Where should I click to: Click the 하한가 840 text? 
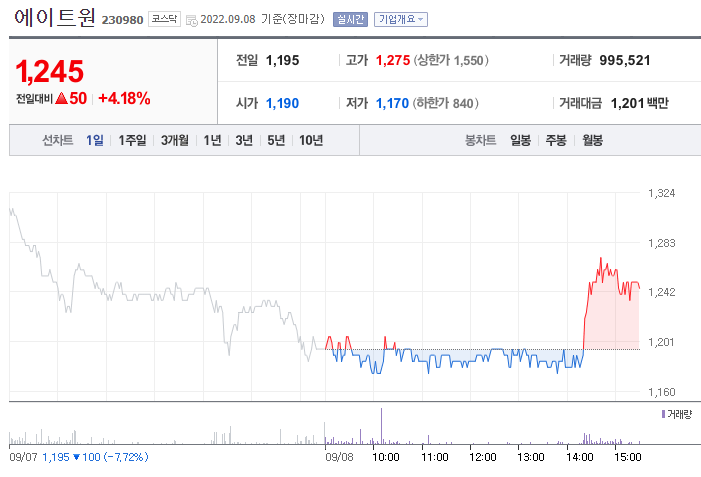[445, 103]
